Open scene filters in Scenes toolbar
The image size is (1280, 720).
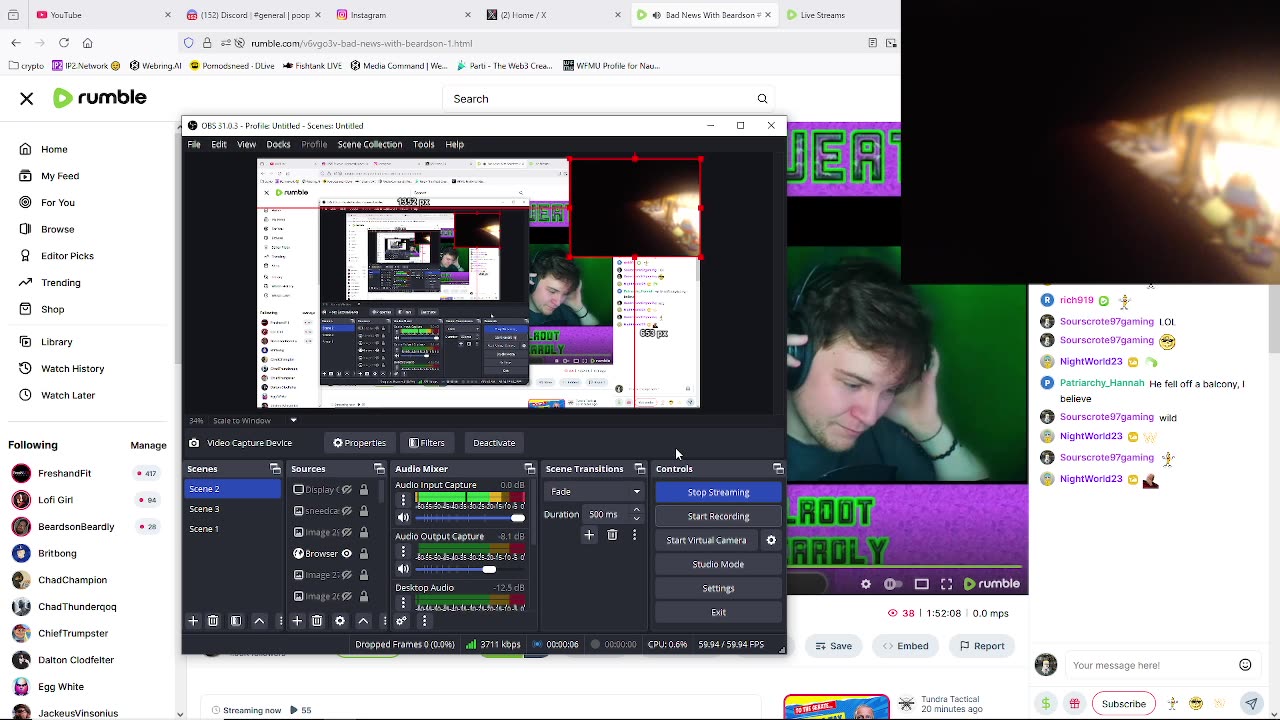pos(236,621)
